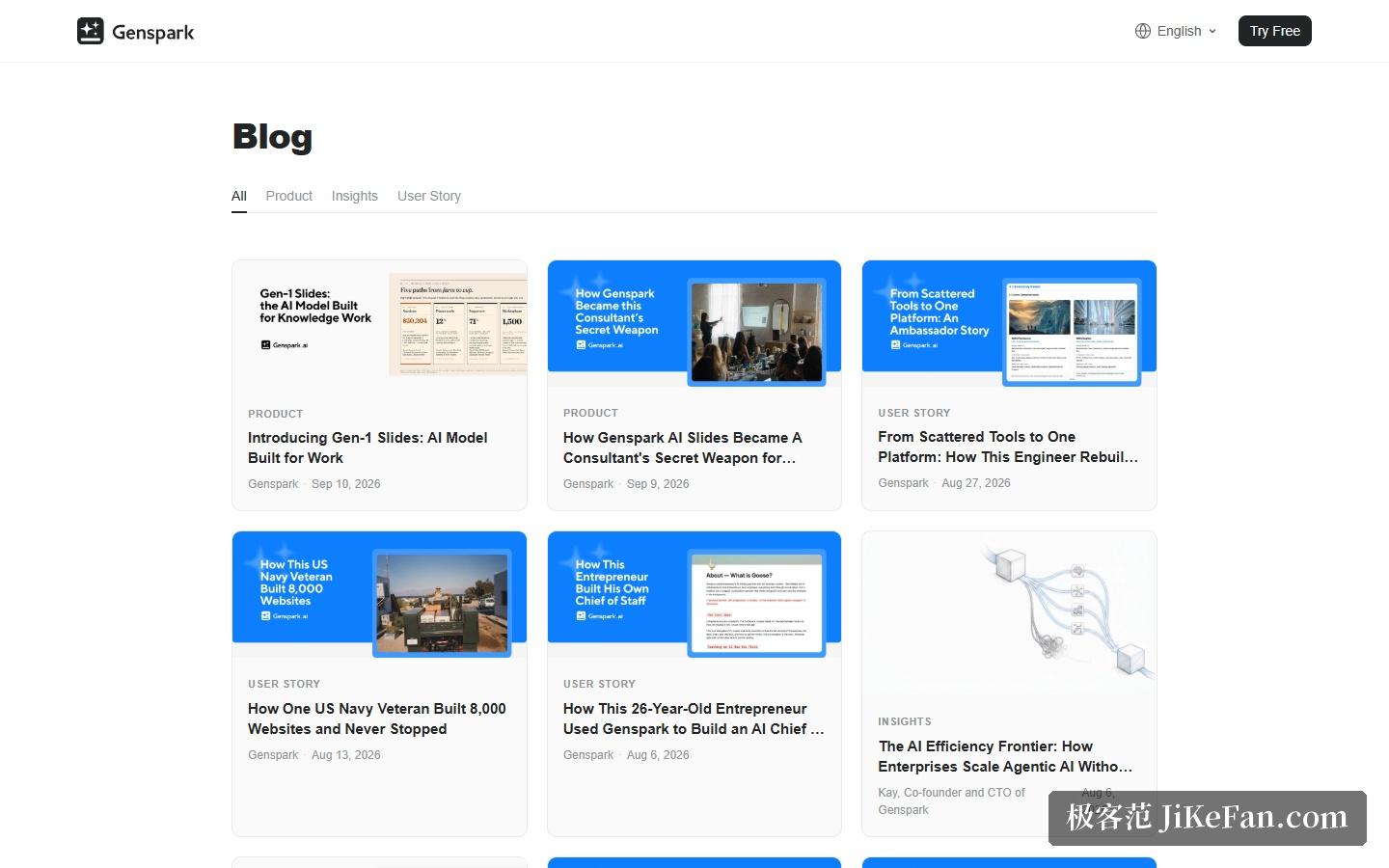
Task: Click the 'Aug 27, 2026' date
Action: (976, 483)
